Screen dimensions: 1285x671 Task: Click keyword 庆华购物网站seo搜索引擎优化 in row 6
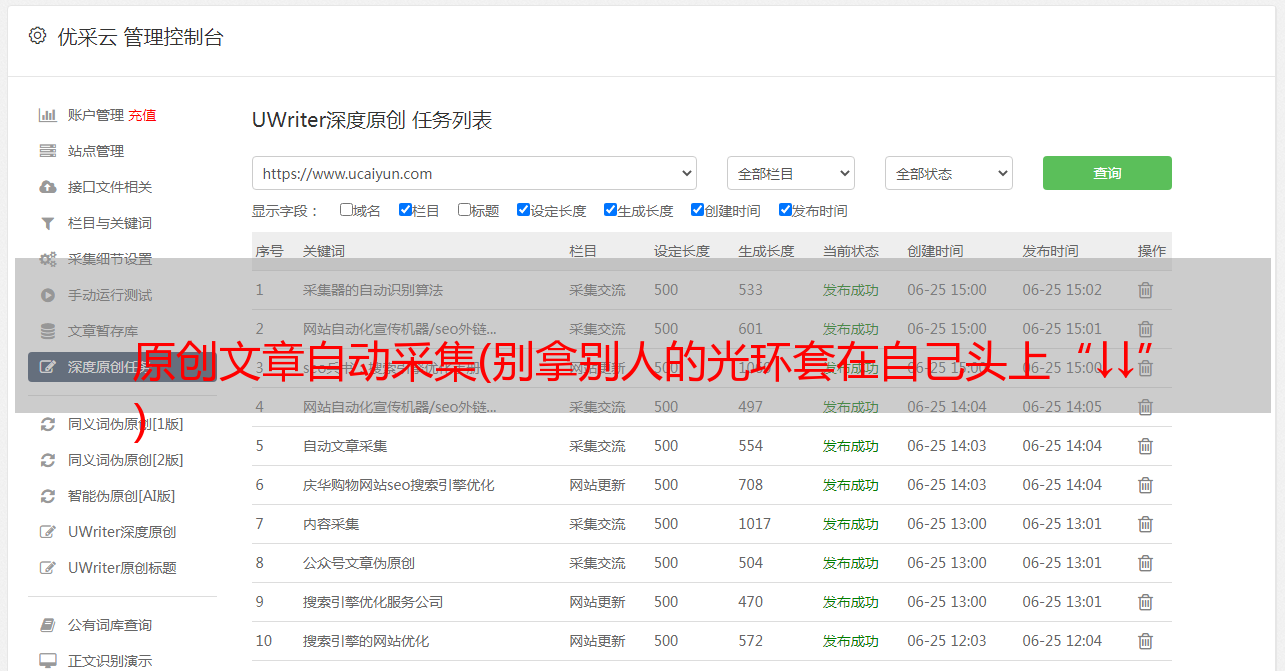pyautogui.click(x=398, y=485)
